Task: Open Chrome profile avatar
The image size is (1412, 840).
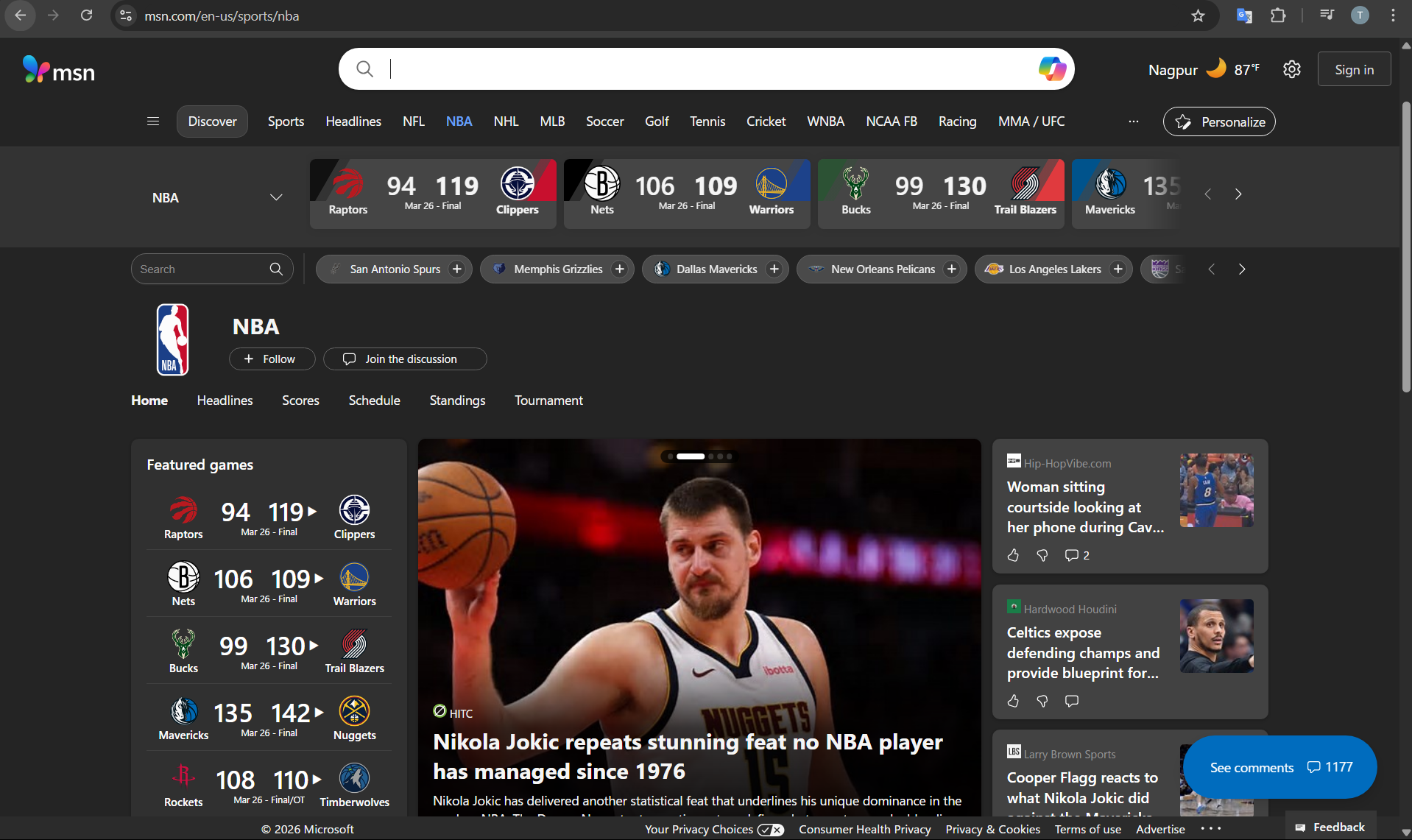Action: tap(1360, 15)
